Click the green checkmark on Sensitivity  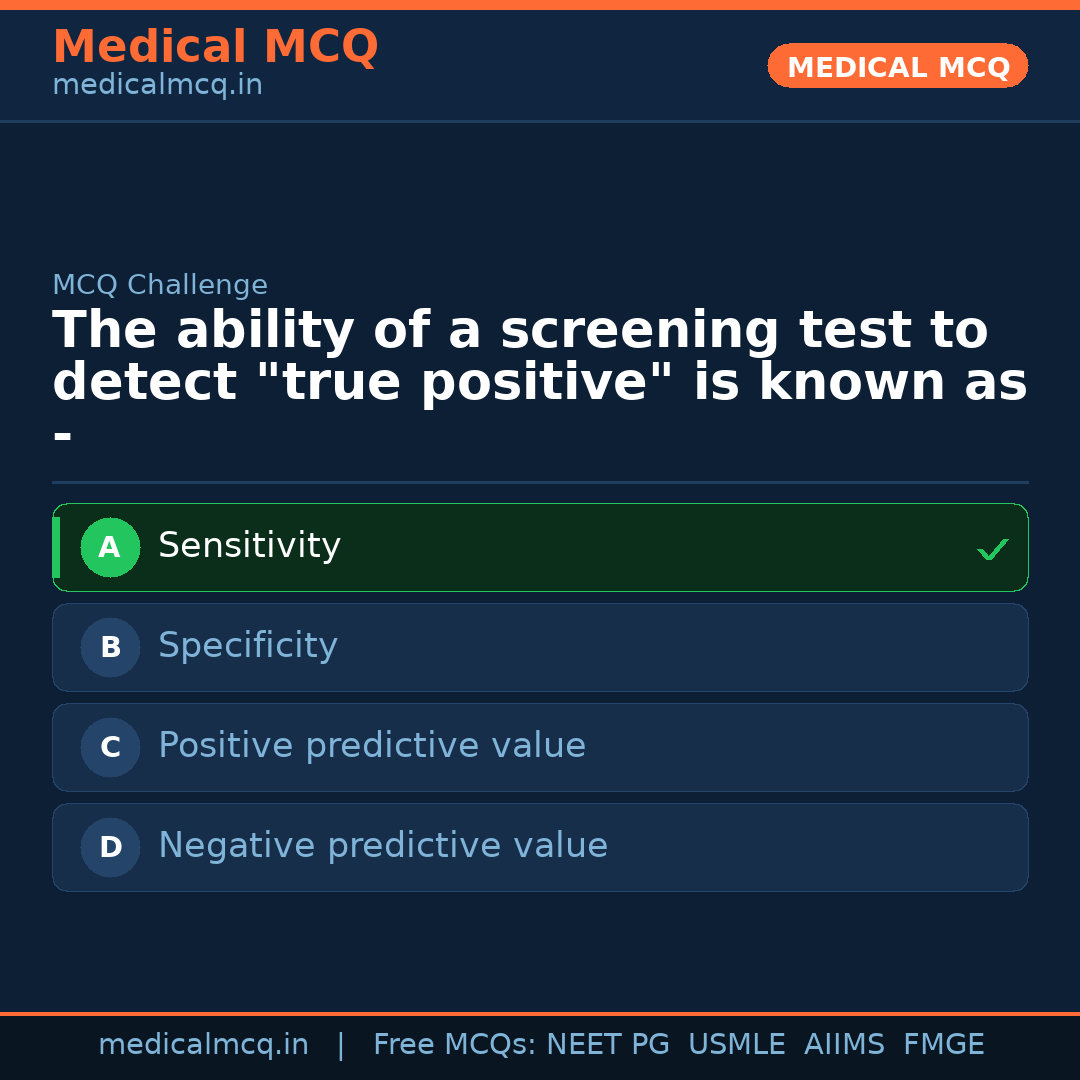[992, 549]
